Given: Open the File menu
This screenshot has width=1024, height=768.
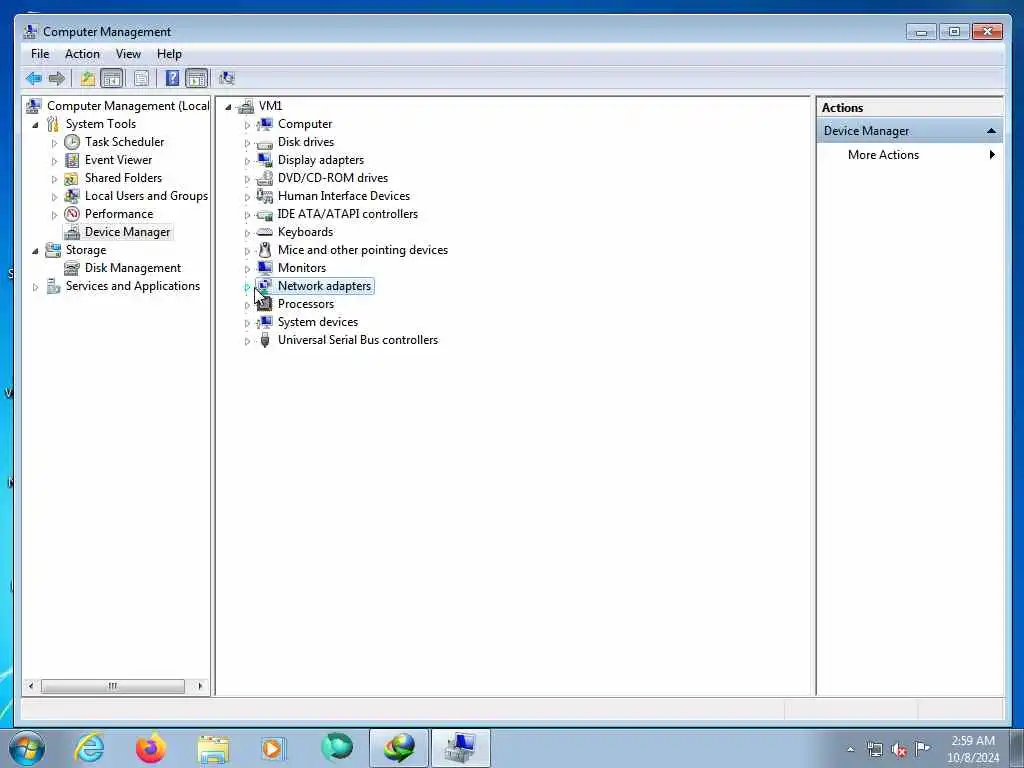Looking at the screenshot, I should tap(40, 54).
